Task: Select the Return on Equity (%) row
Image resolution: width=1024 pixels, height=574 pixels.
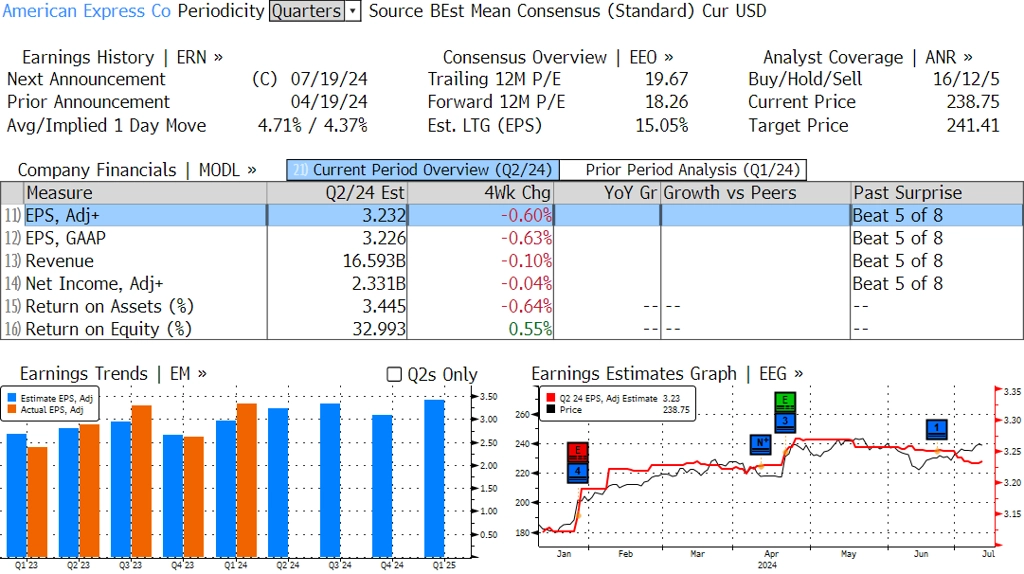Action: point(511,329)
